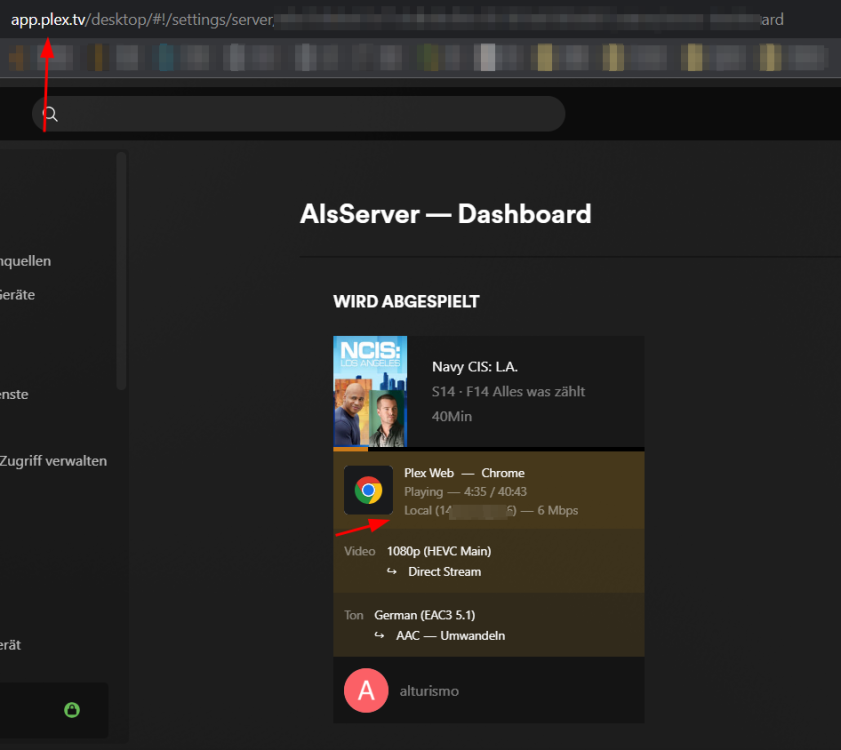The height and width of the screenshot is (750, 841).
Task: Click the WIRD ABGESPIELT section heading
Action: tap(406, 302)
